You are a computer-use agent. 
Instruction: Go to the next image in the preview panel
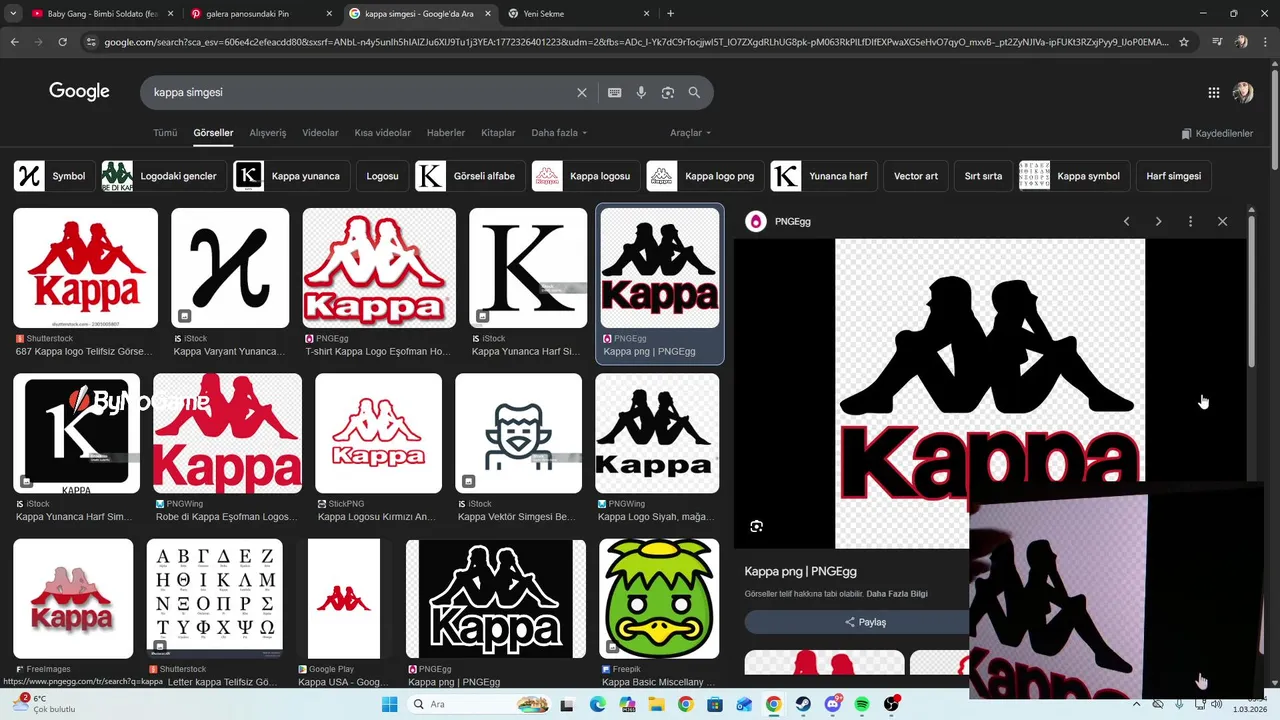click(x=1158, y=221)
